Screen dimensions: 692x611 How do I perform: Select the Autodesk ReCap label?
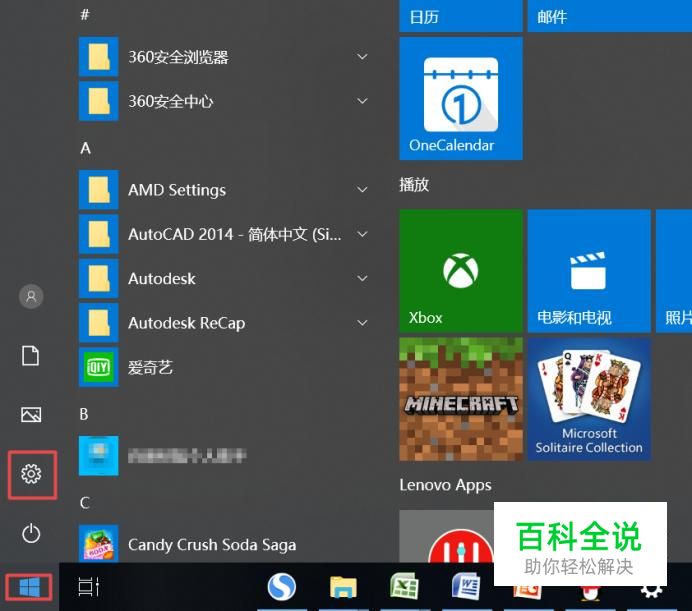pyautogui.click(x=186, y=323)
